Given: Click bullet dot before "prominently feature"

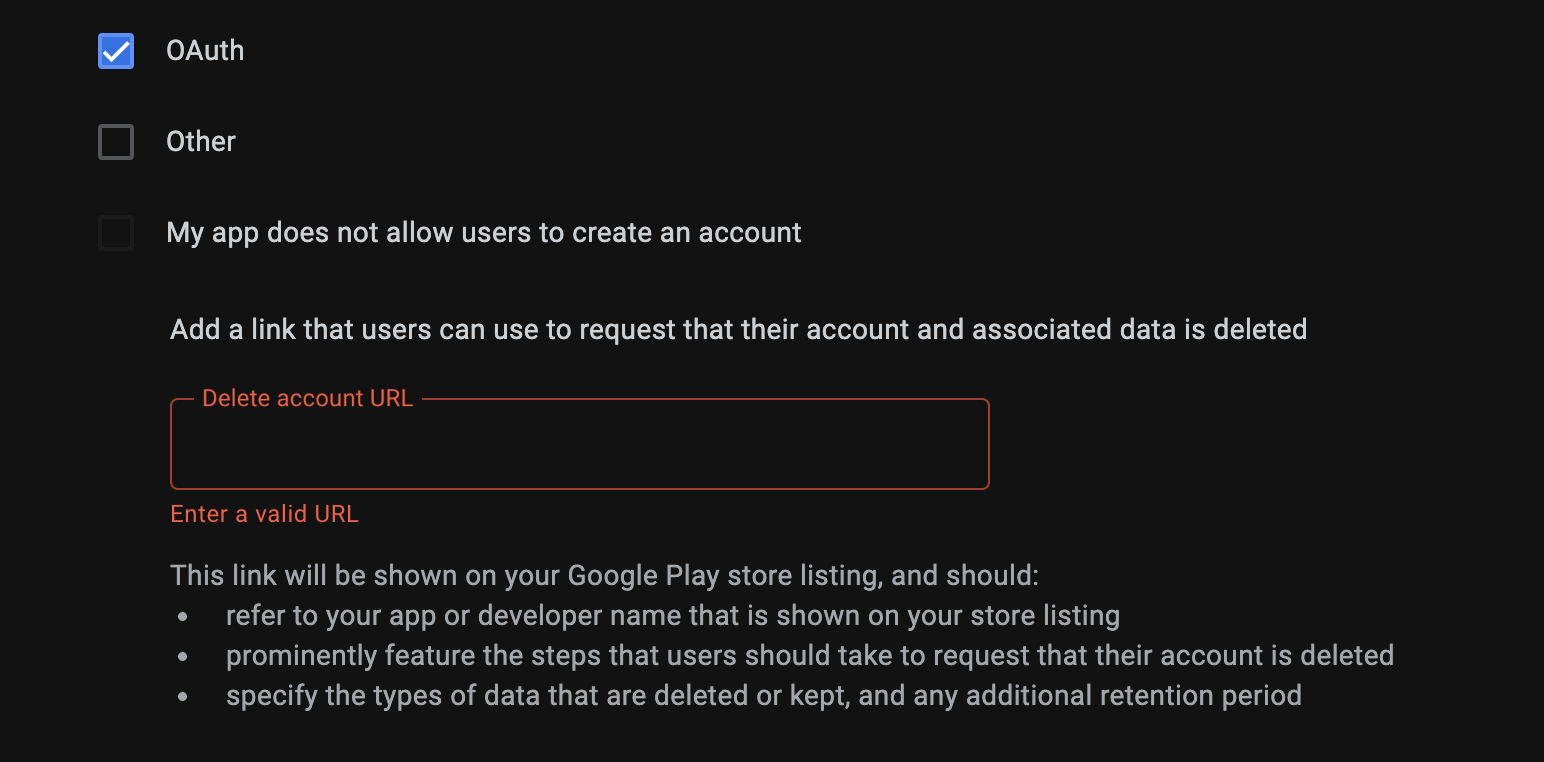Looking at the screenshot, I should 182,657.
